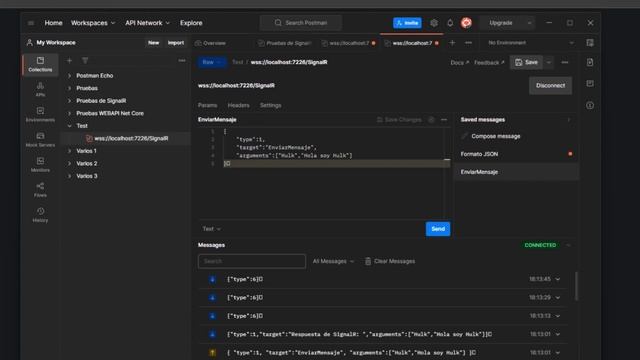
Task: Click the messages Search field
Action: click(x=252, y=261)
